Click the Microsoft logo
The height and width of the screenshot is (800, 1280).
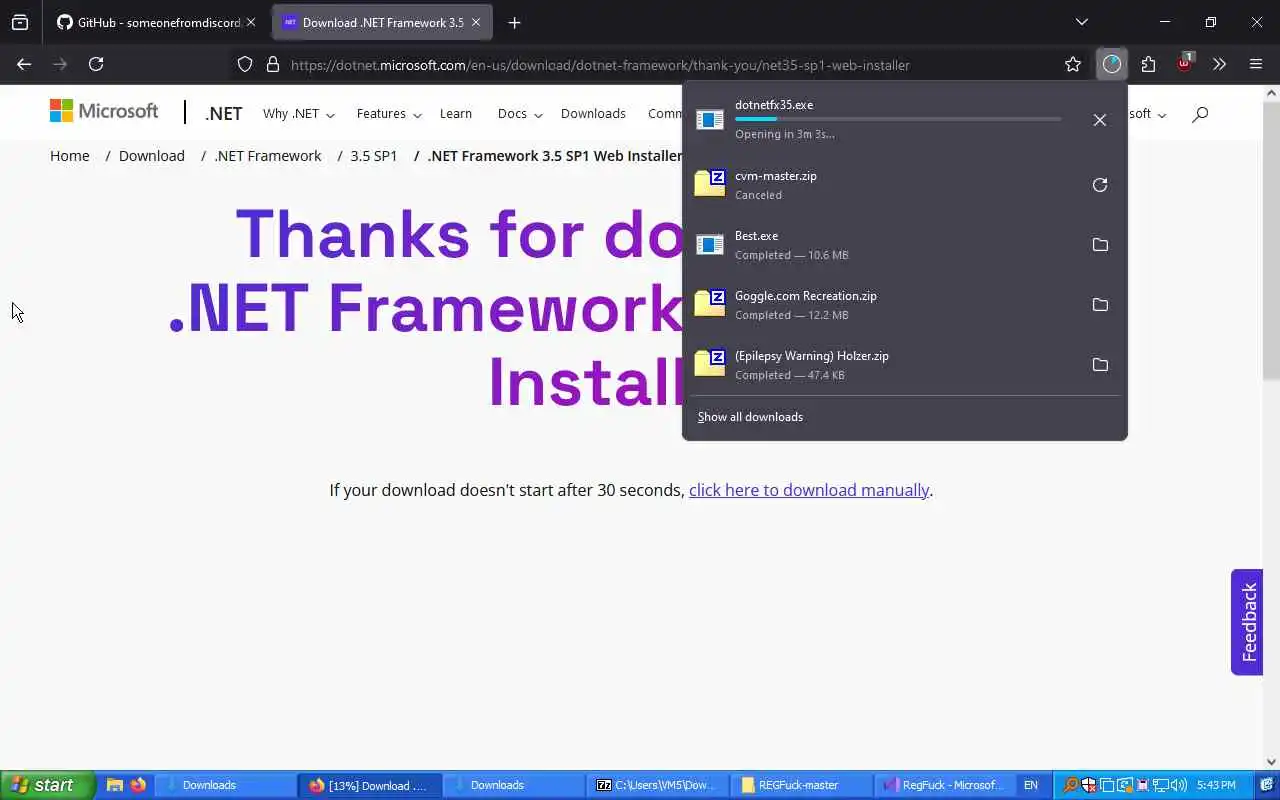click(x=104, y=111)
